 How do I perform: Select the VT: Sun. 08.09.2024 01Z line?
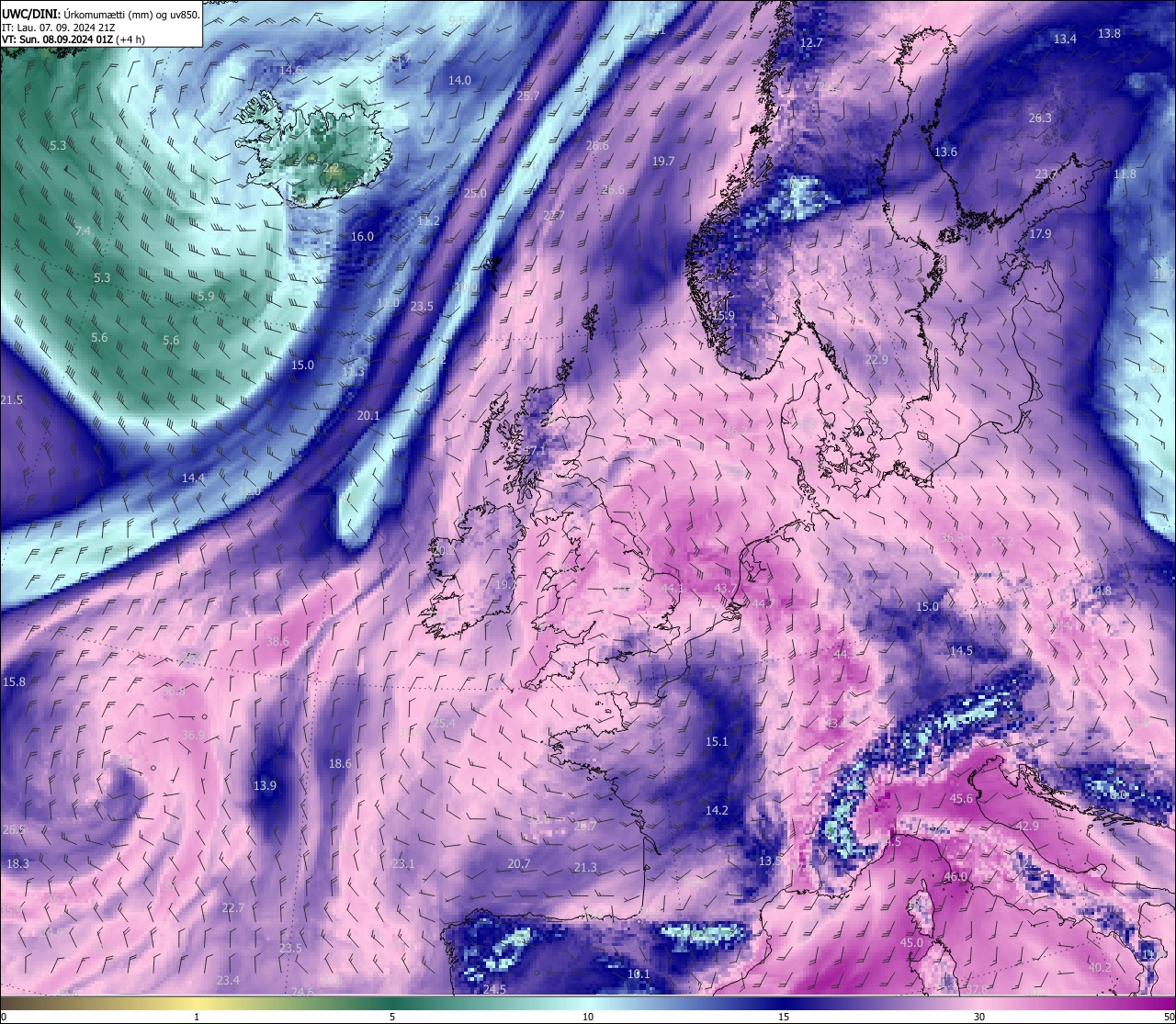click(x=72, y=40)
